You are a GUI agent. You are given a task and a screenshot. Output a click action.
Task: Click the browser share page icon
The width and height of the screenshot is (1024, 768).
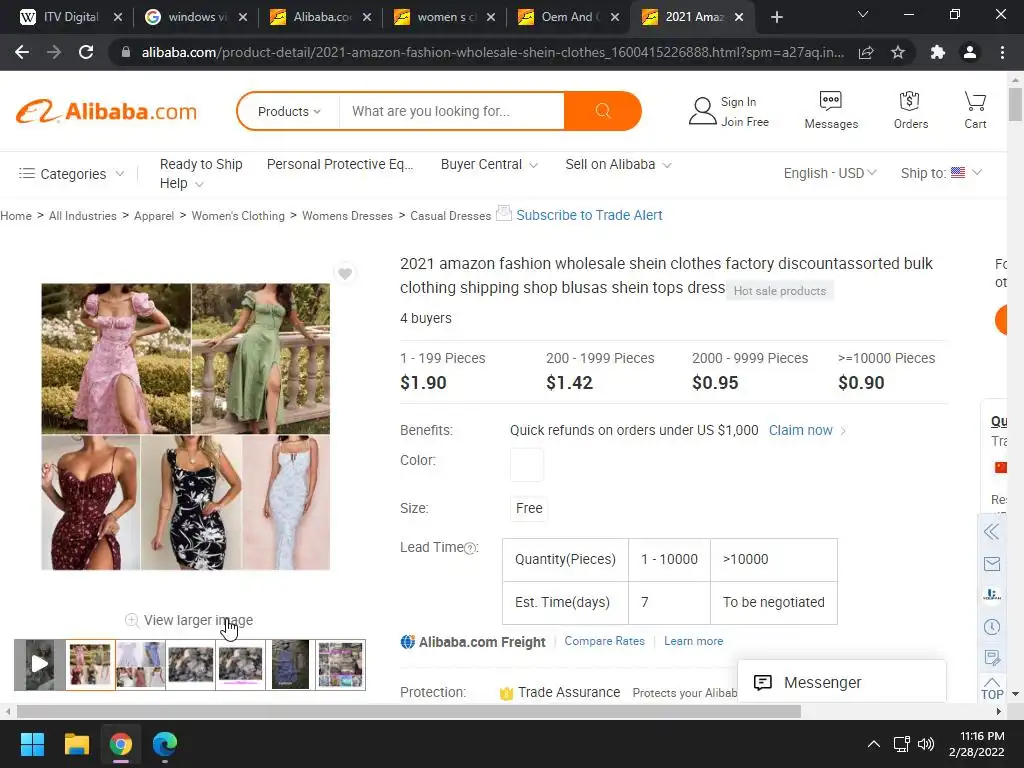click(x=866, y=52)
